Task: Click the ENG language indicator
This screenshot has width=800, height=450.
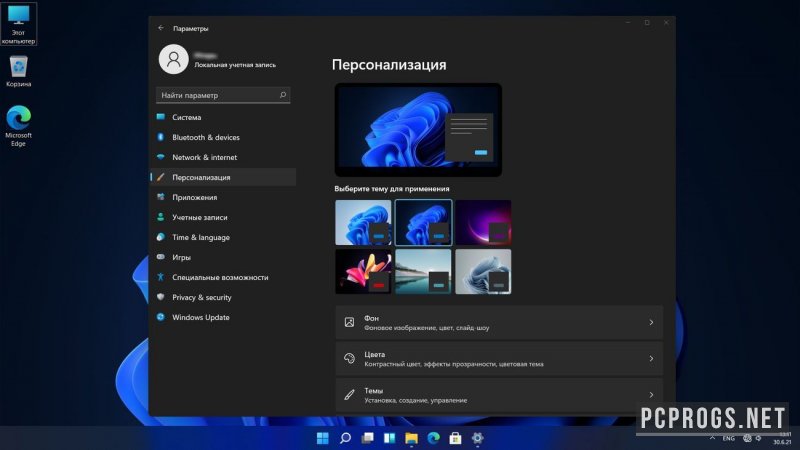Action: [x=729, y=438]
